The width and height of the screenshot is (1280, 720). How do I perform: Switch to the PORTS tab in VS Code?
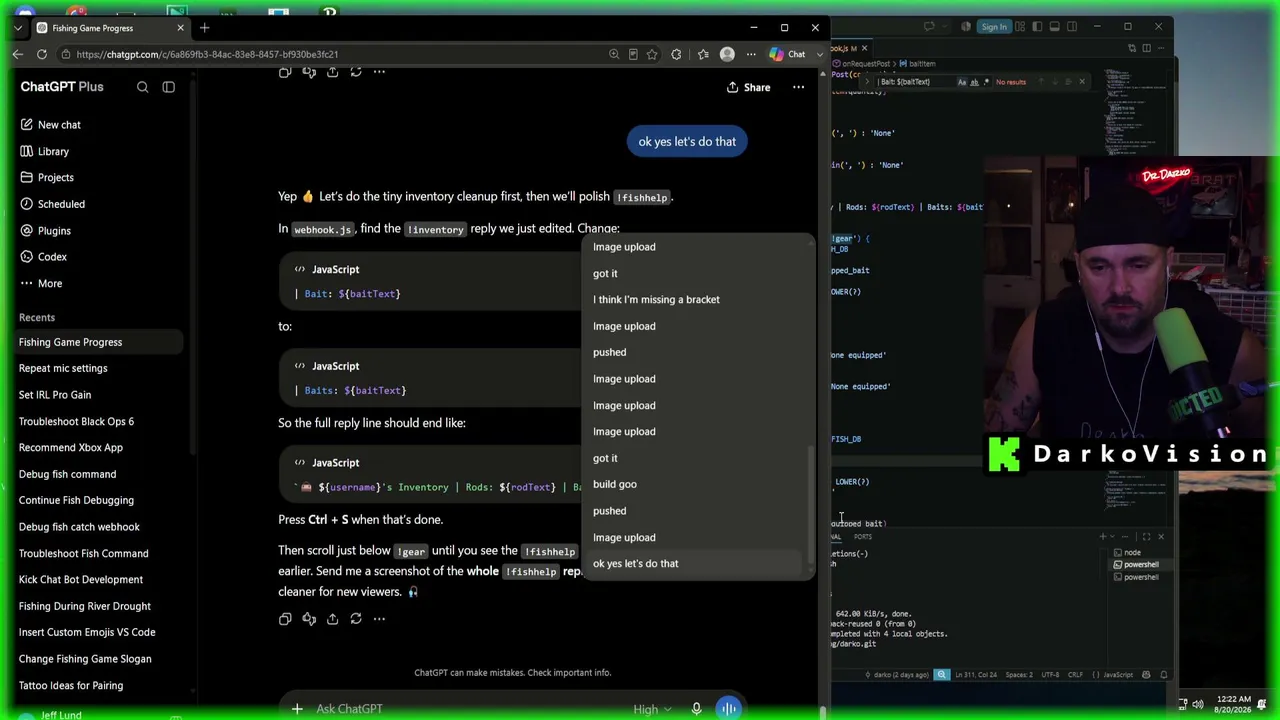862,537
